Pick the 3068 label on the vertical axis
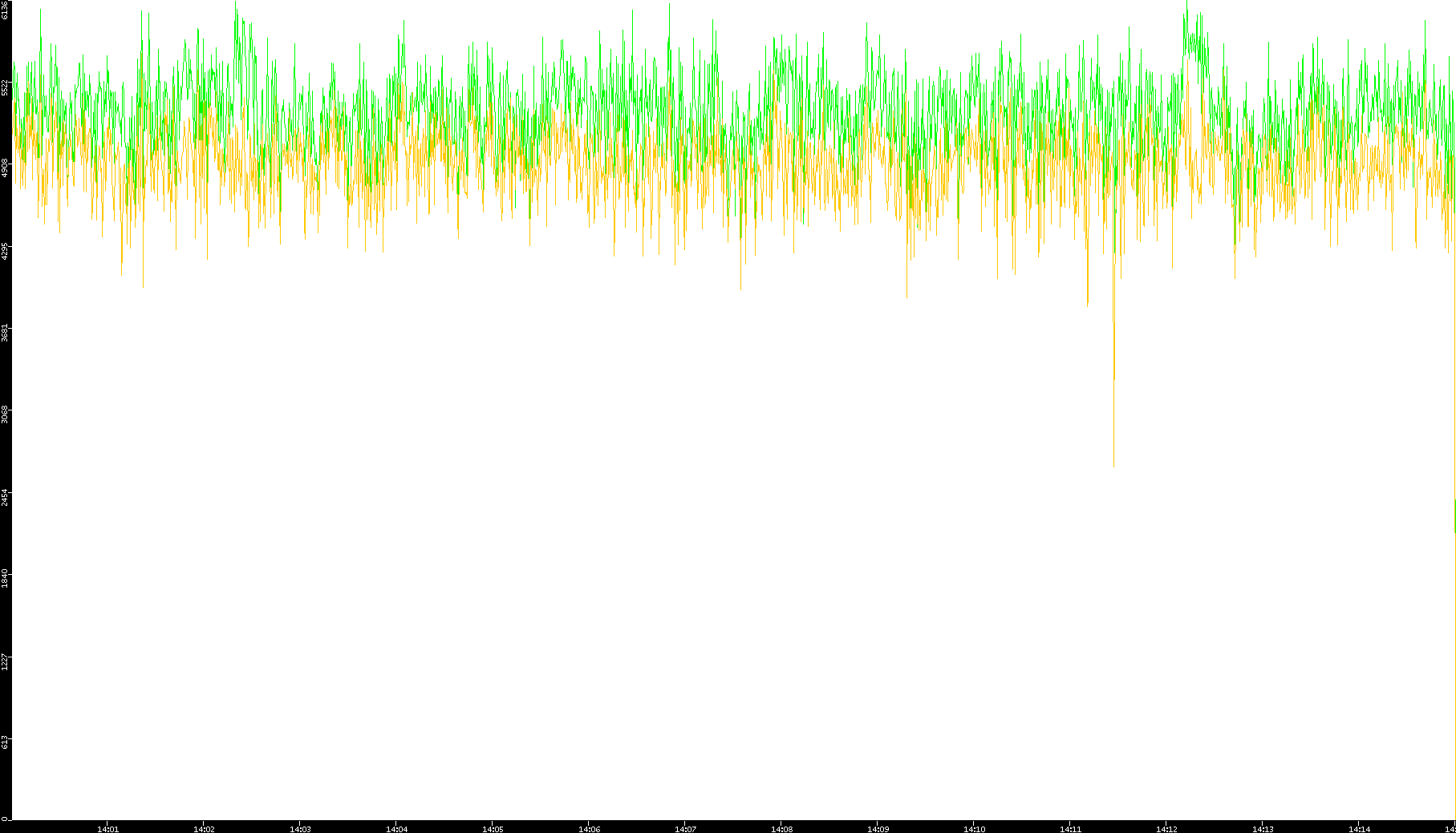Viewport: 1456px width, 833px height. (x=5, y=414)
